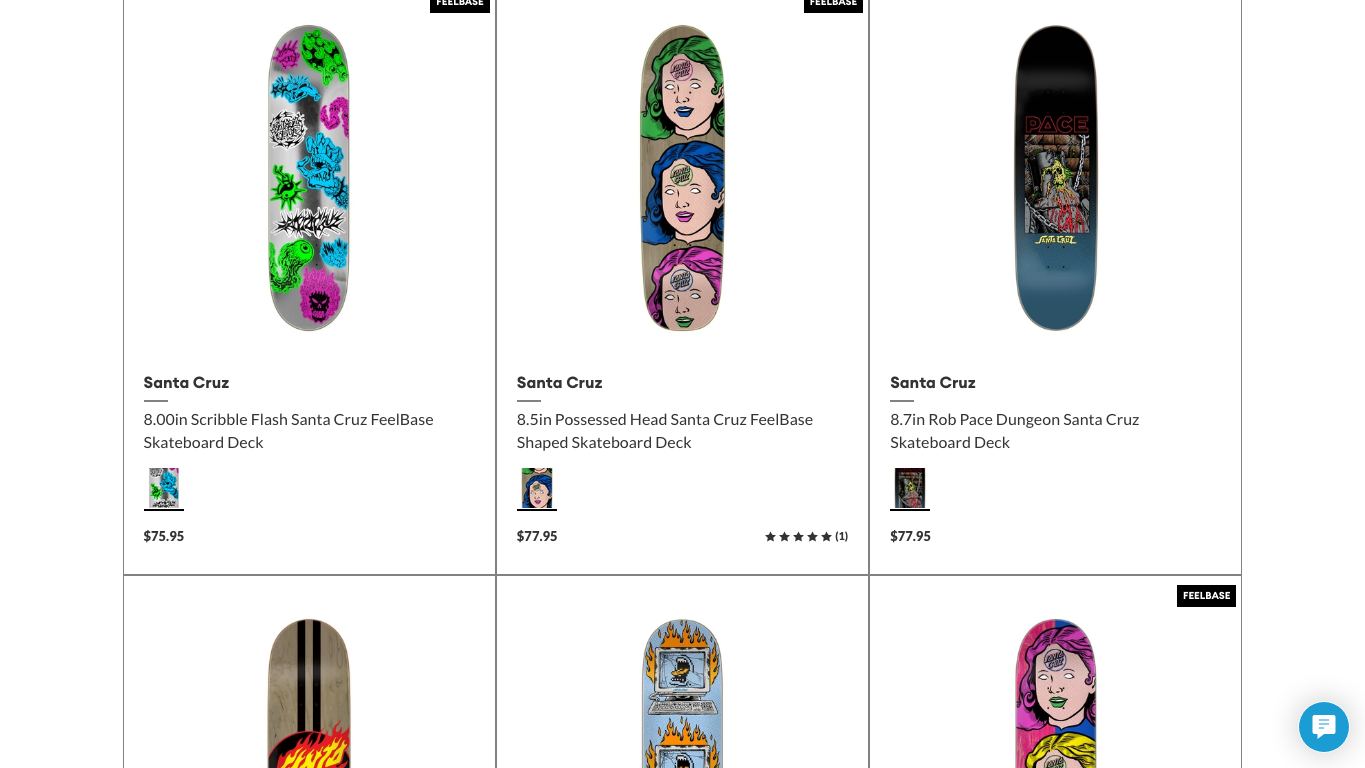Click Santa Cruz brand above Scribble Flash deck
The image size is (1365, 768).
coord(186,382)
